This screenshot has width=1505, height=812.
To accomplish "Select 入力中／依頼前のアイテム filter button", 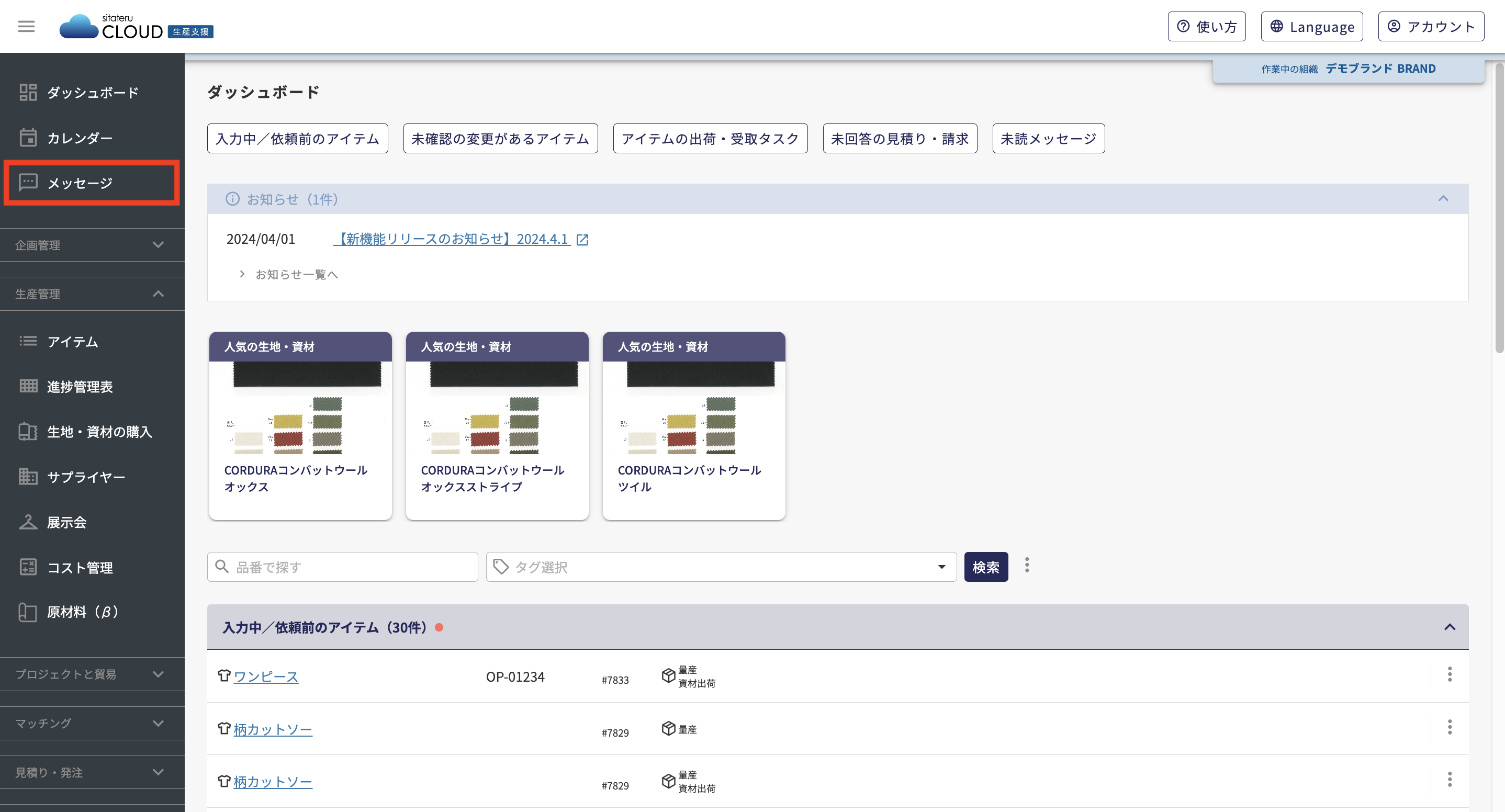I will 297,139.
